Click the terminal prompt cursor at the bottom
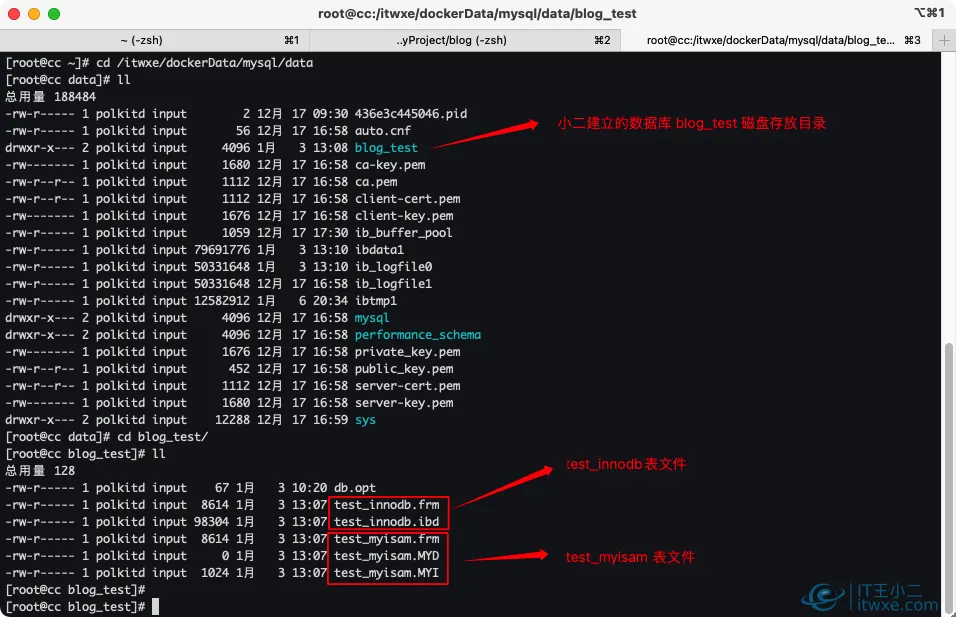 [x=156, y=606]
